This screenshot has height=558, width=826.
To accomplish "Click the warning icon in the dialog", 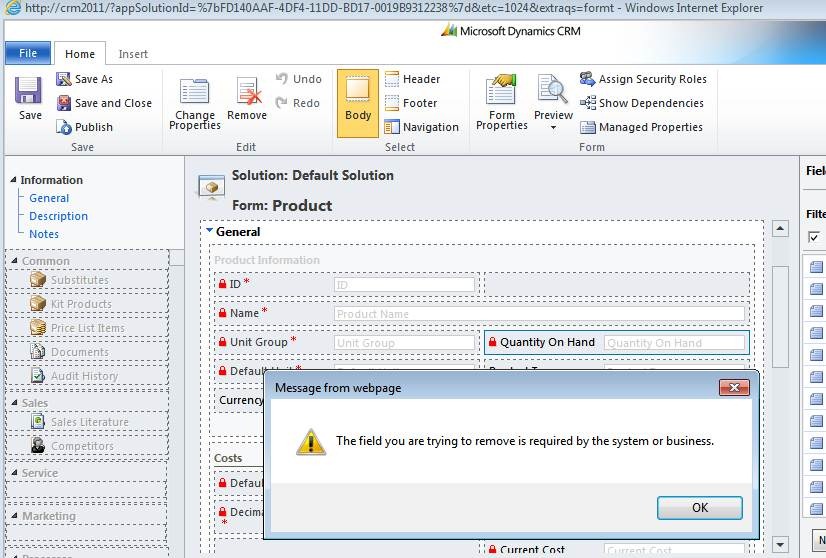I will (311, 442).
